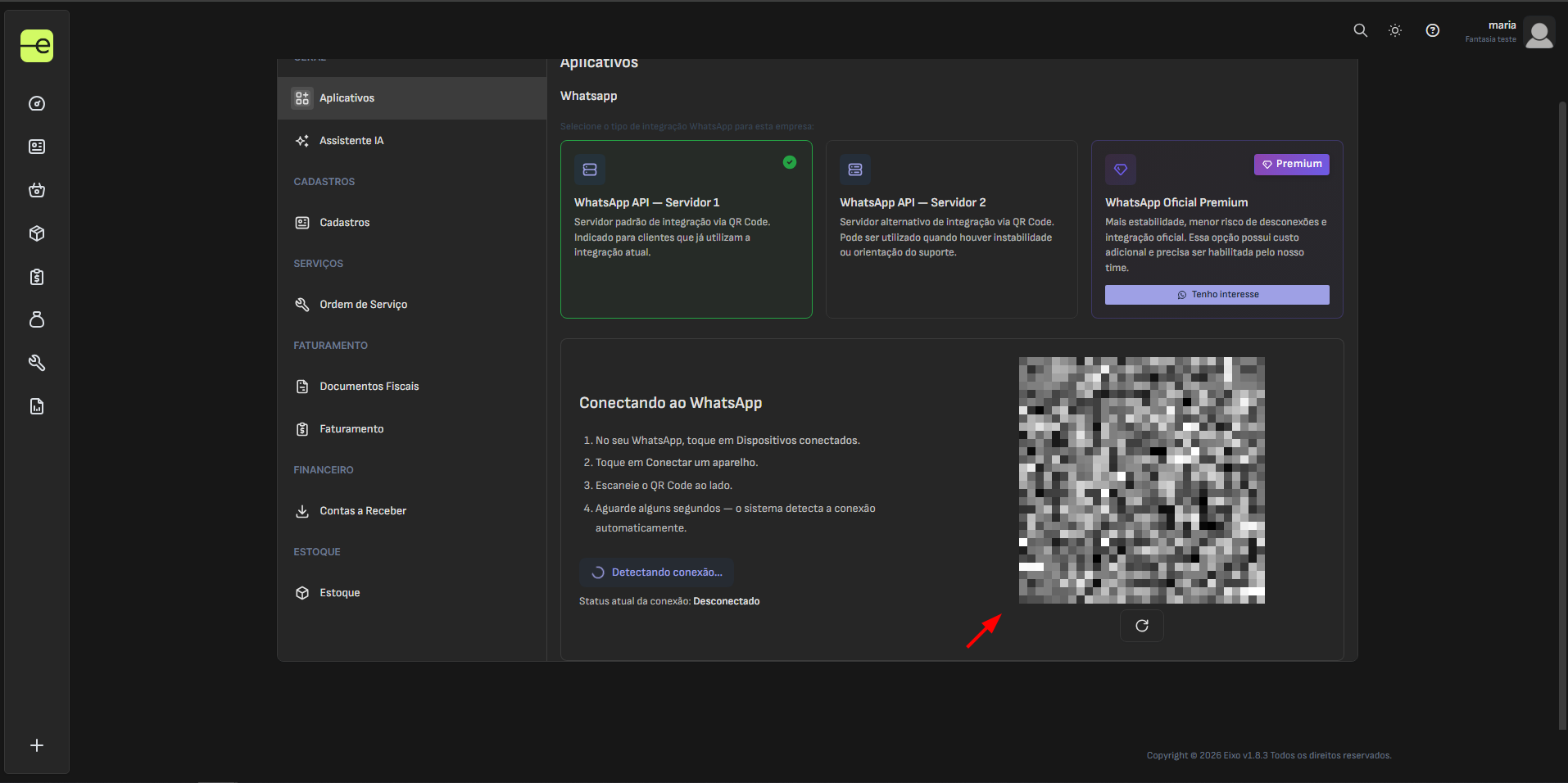
Task: Open Estoque menu item
Action: (x=412, y=593)
